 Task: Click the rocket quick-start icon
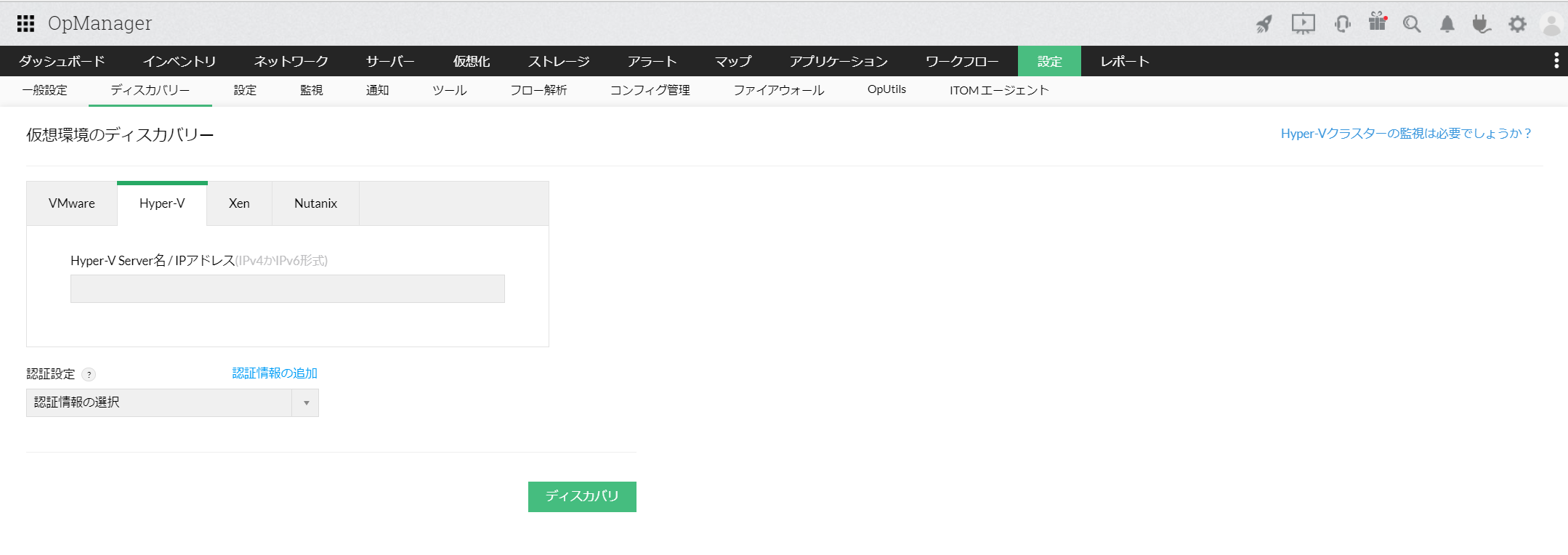[1264, 24]
